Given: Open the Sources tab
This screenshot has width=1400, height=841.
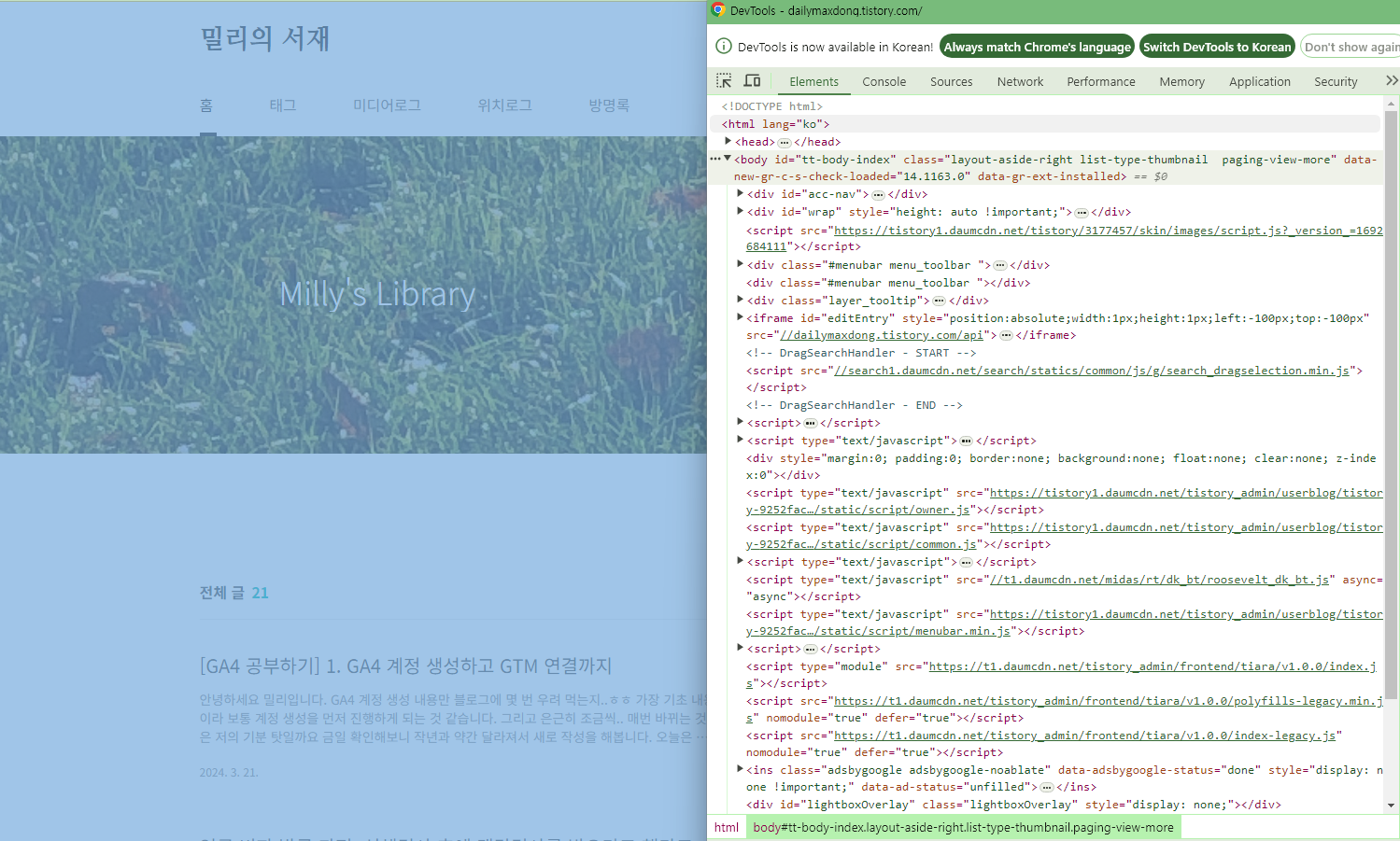Looking at the screenshot, I should point(951,81).
